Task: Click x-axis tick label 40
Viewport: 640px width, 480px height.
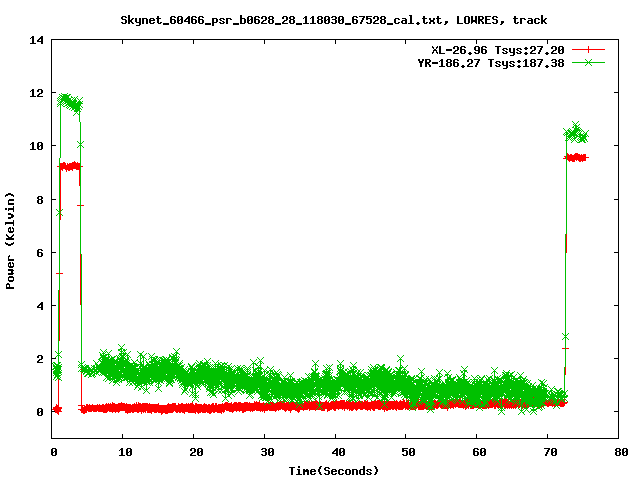Action: coord(338,452)
